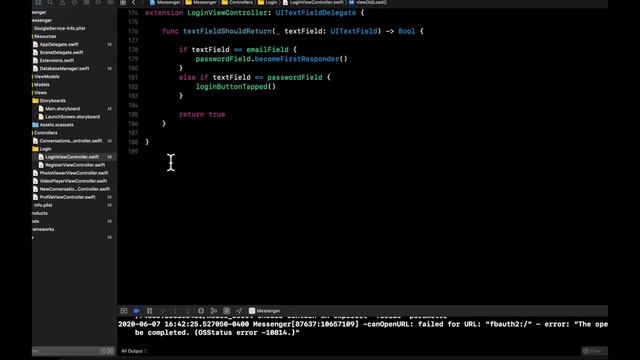Viewport: 640px width, 360px height.
Task: Click the Storyboards folder icon
Action: pyautogui.click(x=36, y=101)
